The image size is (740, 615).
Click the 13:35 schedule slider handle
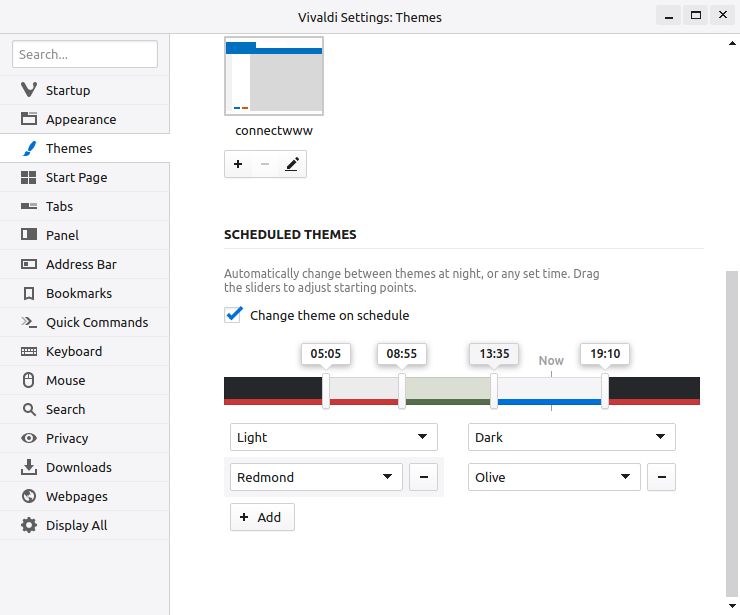[494, 391]
